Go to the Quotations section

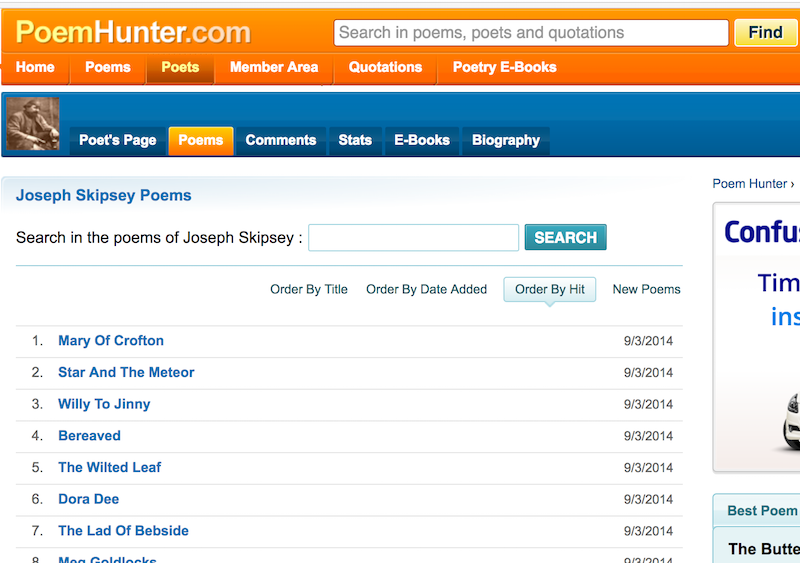click(385, 67)
